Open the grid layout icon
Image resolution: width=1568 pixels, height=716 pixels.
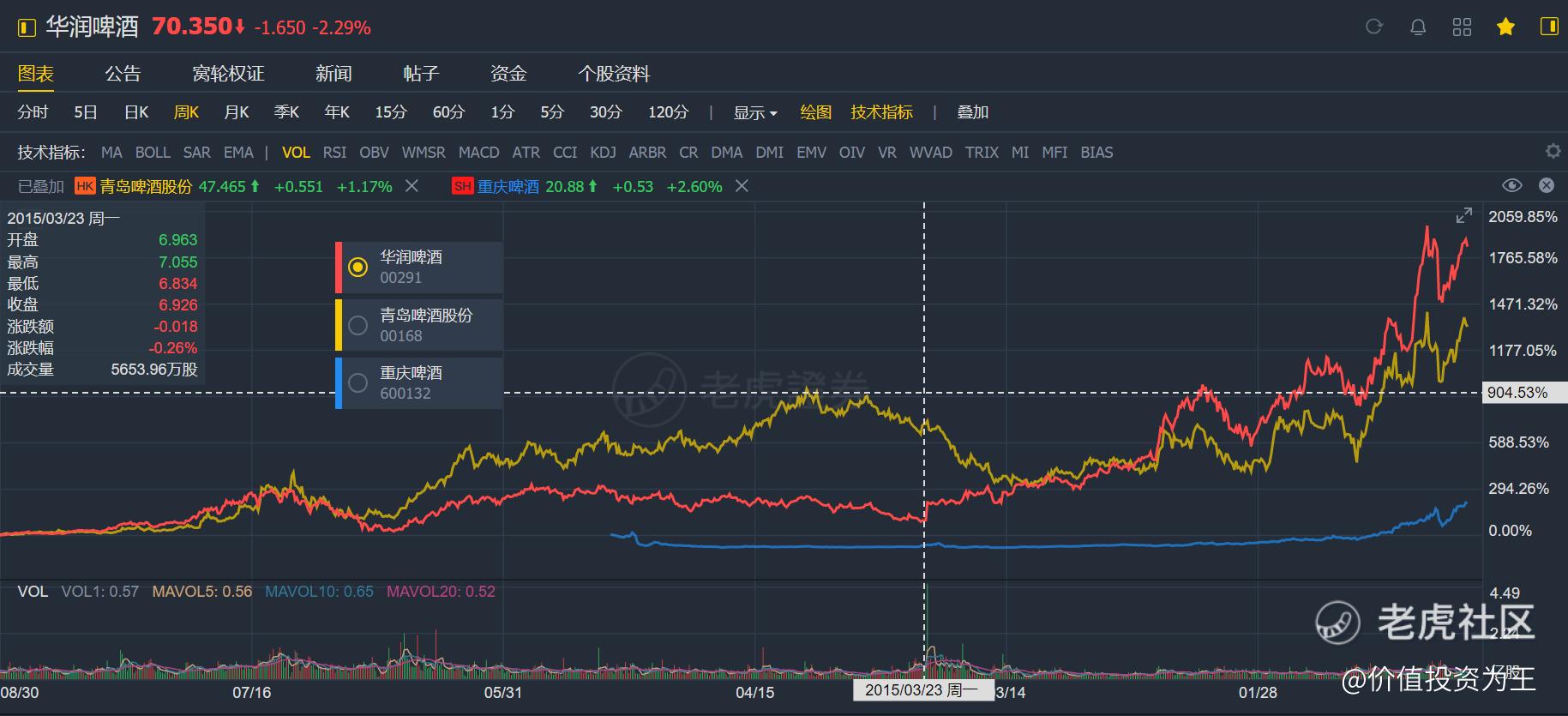(x=1462, y=27)
